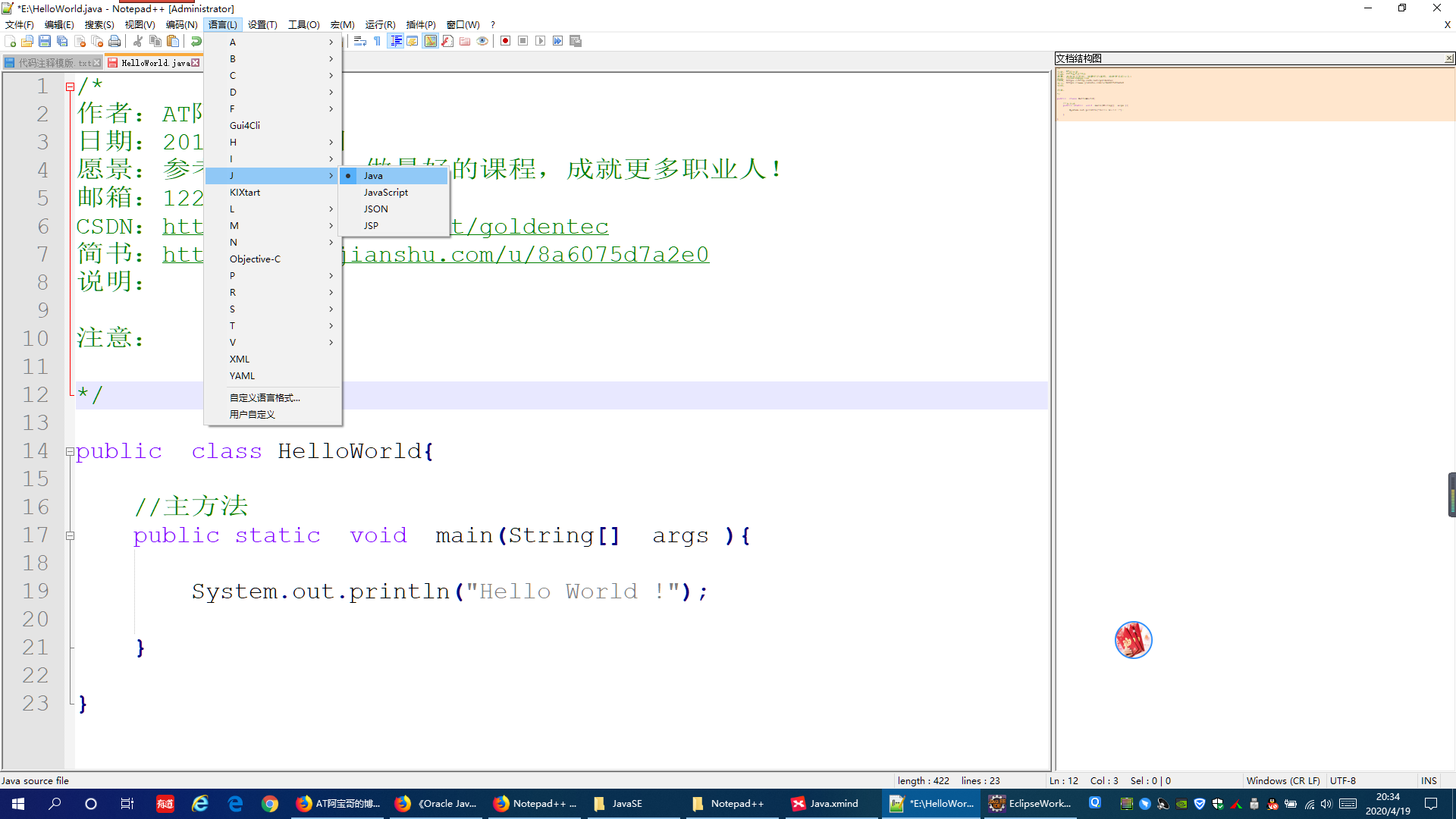1456x819 pixels.
Task: Open the 插件(P) menu
Action: (x=421, y=25)
